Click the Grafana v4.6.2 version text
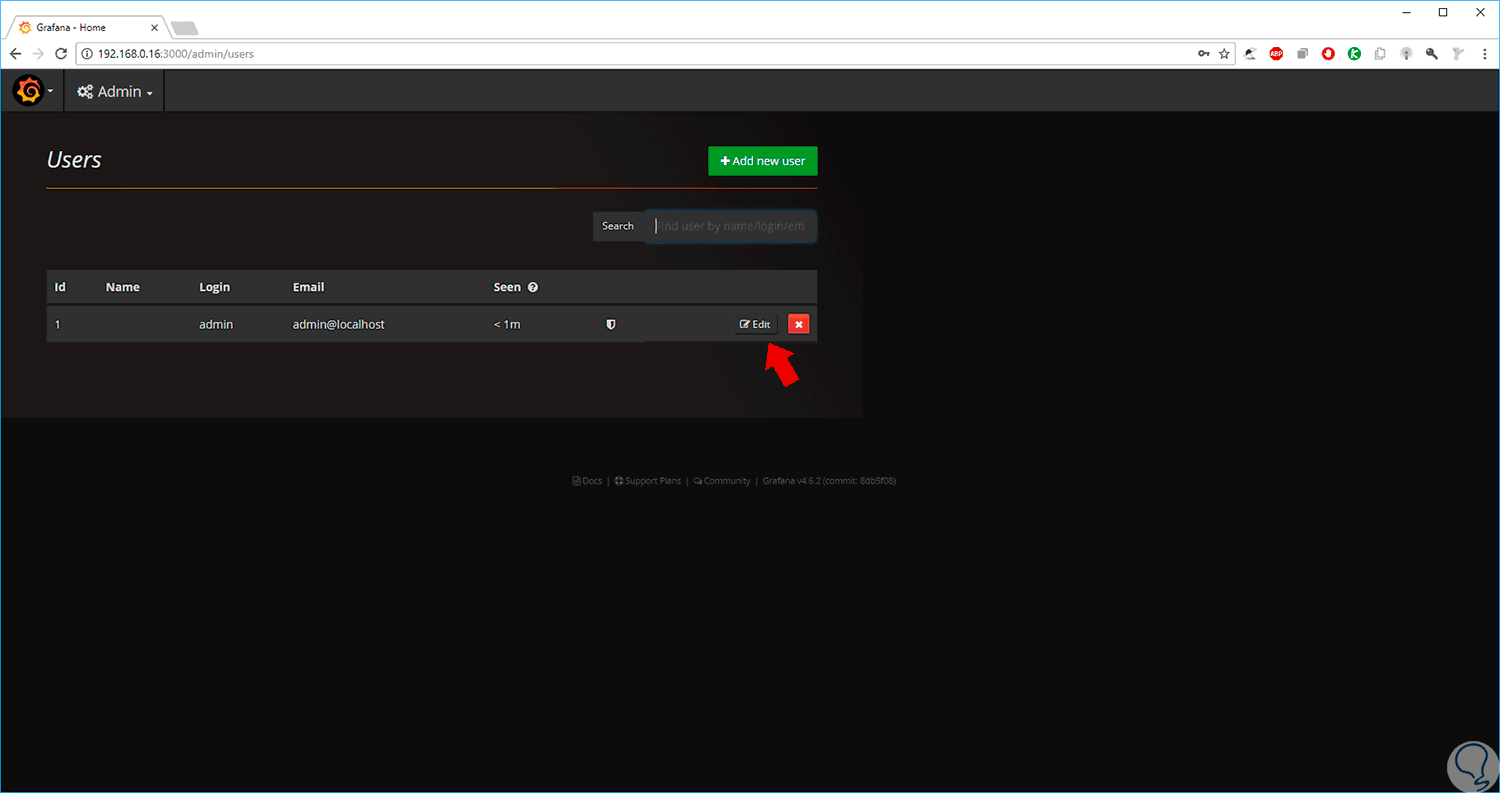This screenshot has width=1500, height=793. pos(829,481)
